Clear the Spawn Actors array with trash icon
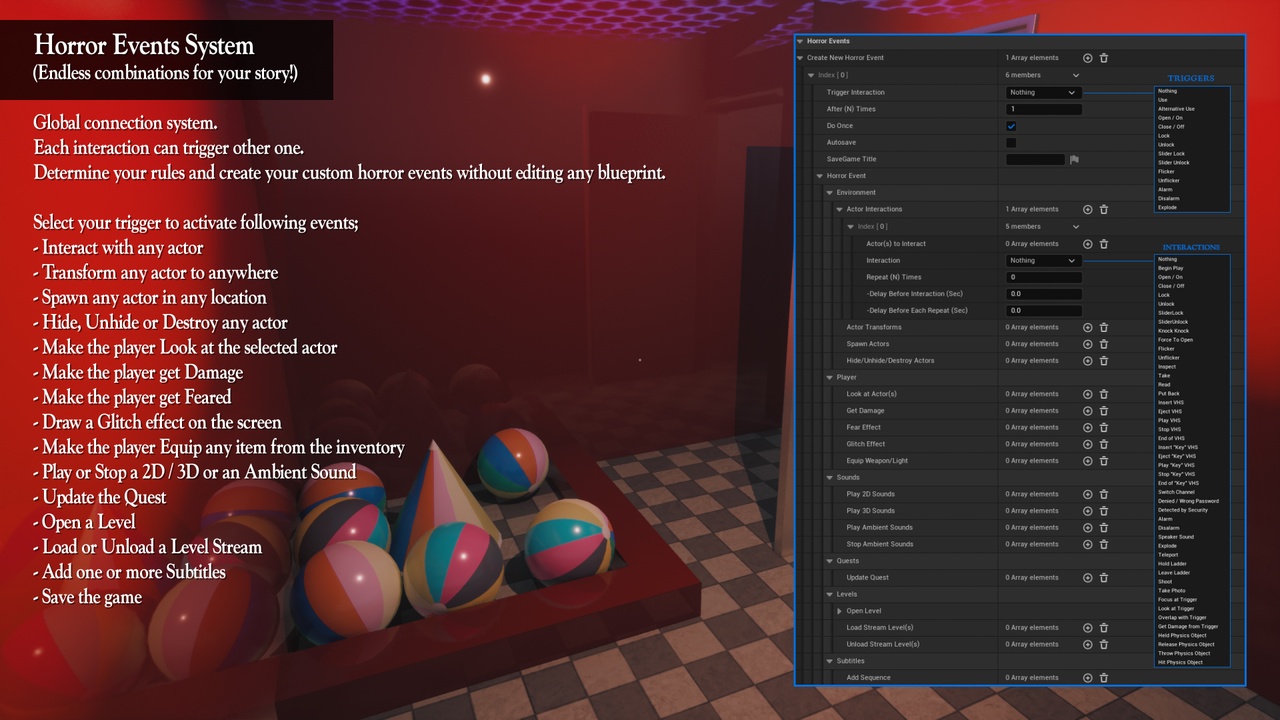 (1104, 344)
